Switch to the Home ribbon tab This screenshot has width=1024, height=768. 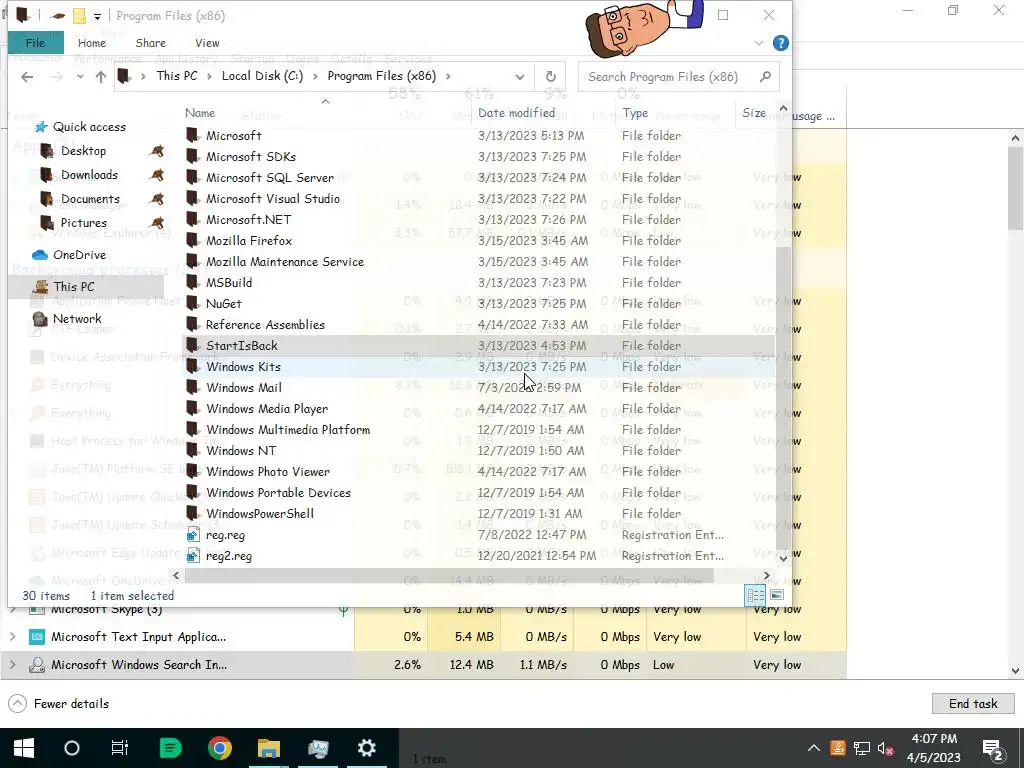click(x=91, y=42)
